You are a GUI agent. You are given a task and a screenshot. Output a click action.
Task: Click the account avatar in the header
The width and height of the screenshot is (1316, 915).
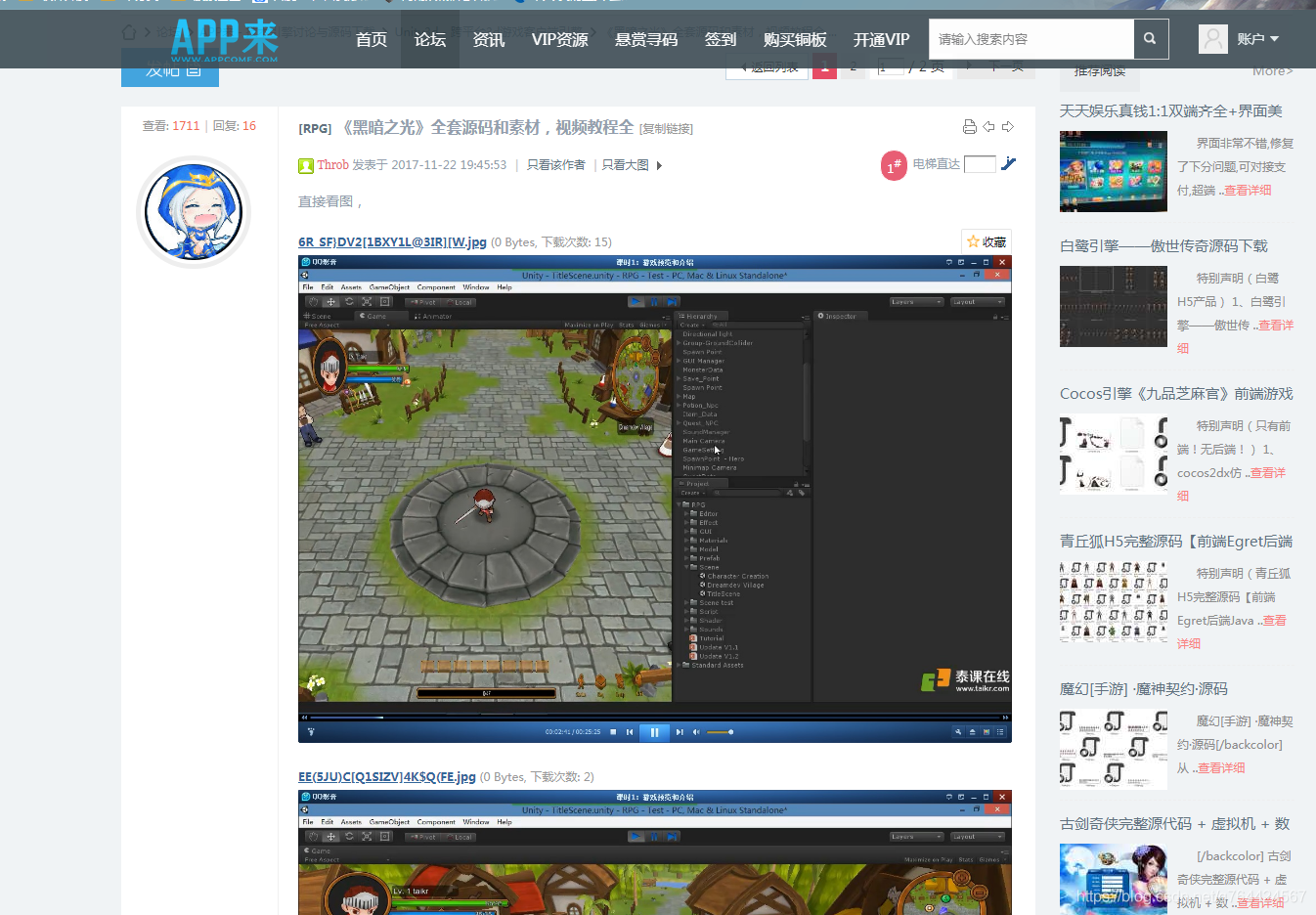coord(1213,39)
